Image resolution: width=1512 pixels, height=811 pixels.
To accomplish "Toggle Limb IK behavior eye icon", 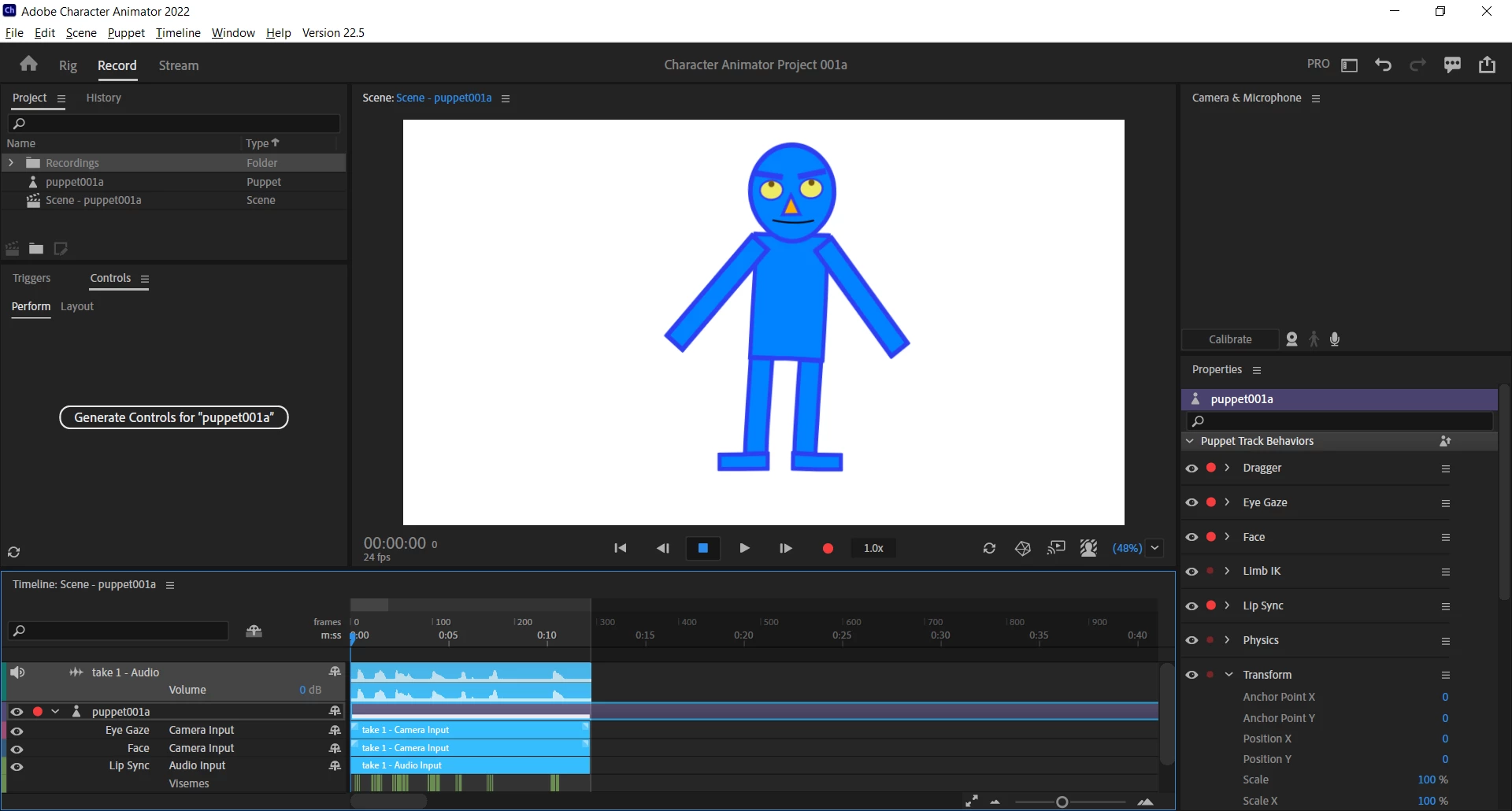I will coord(1191,571).
